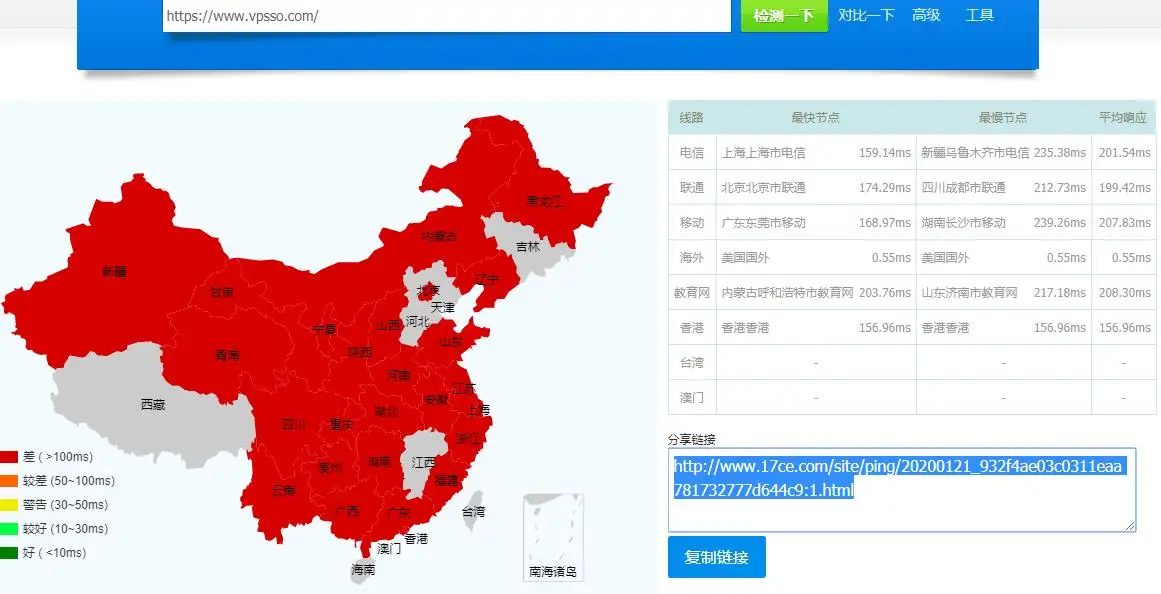This screenshot has width=1161, height=594.
Task: Click the 台湾 row label in table
Action: (x=692, y=362)
